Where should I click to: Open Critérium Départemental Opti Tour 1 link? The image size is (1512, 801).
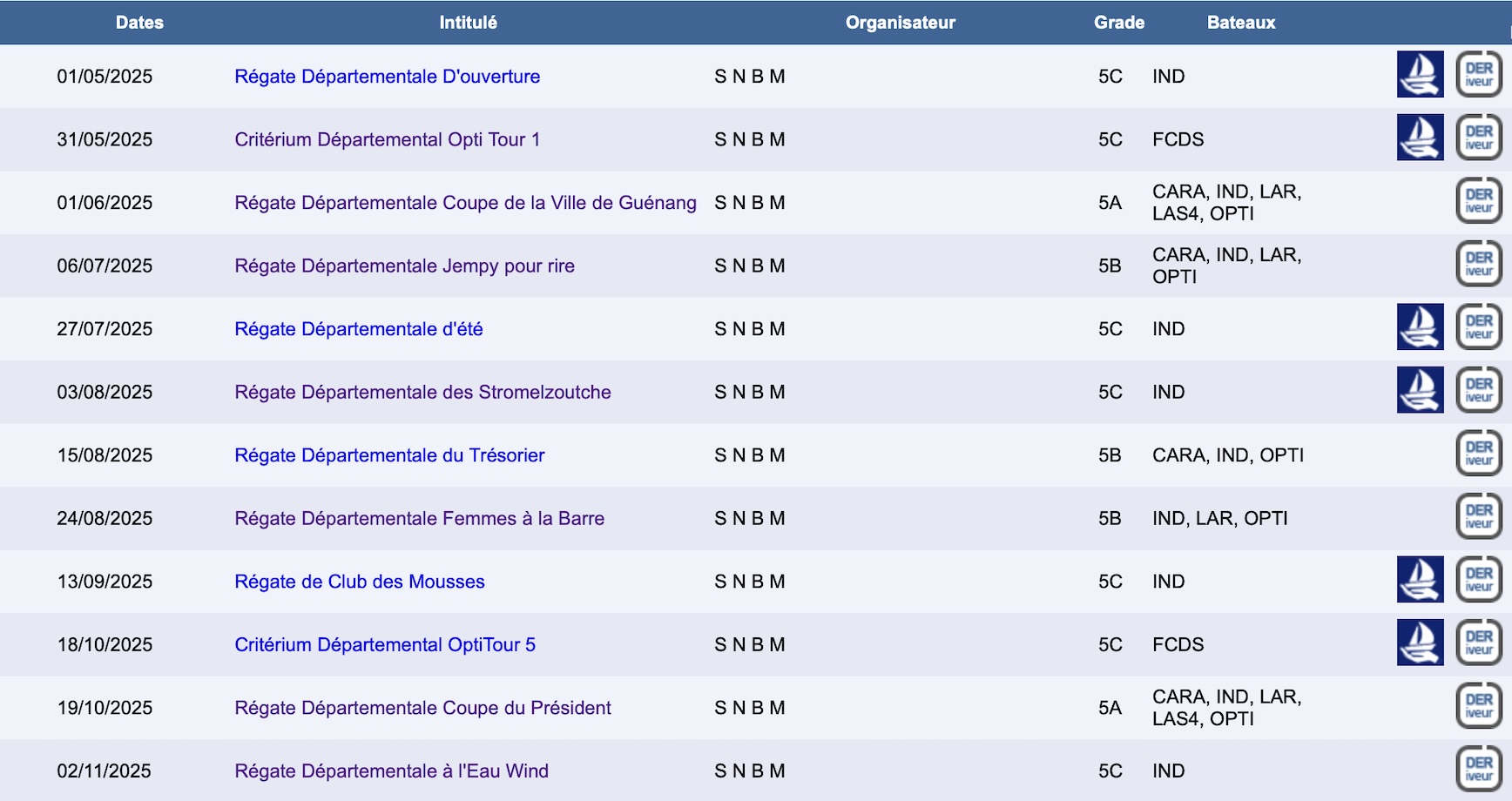[x=388, y=139]
